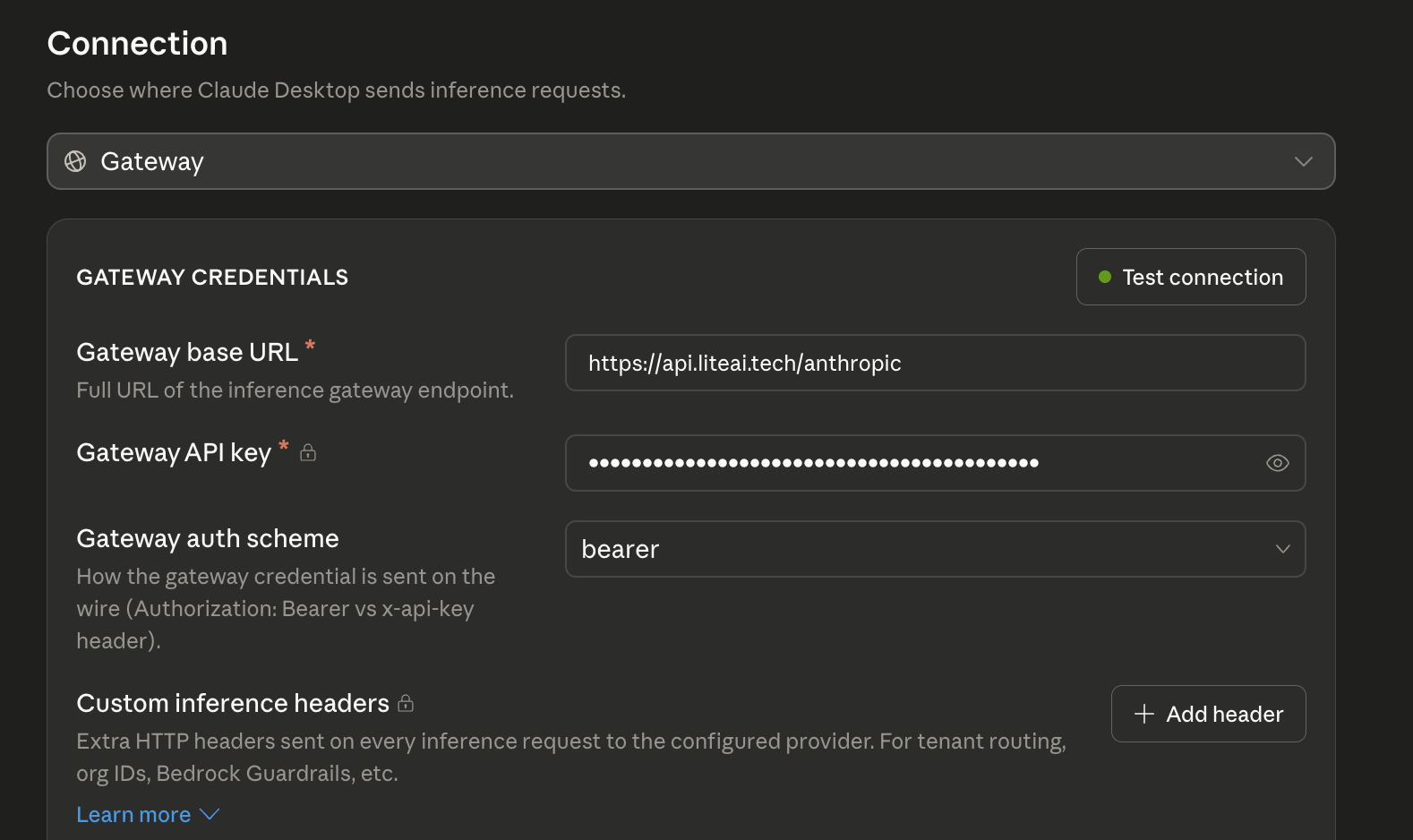Image resolution: width=1413 pixels, height=840 pixels.
Task: Click the plus icon in Add header
Action: coord(1144,714)
